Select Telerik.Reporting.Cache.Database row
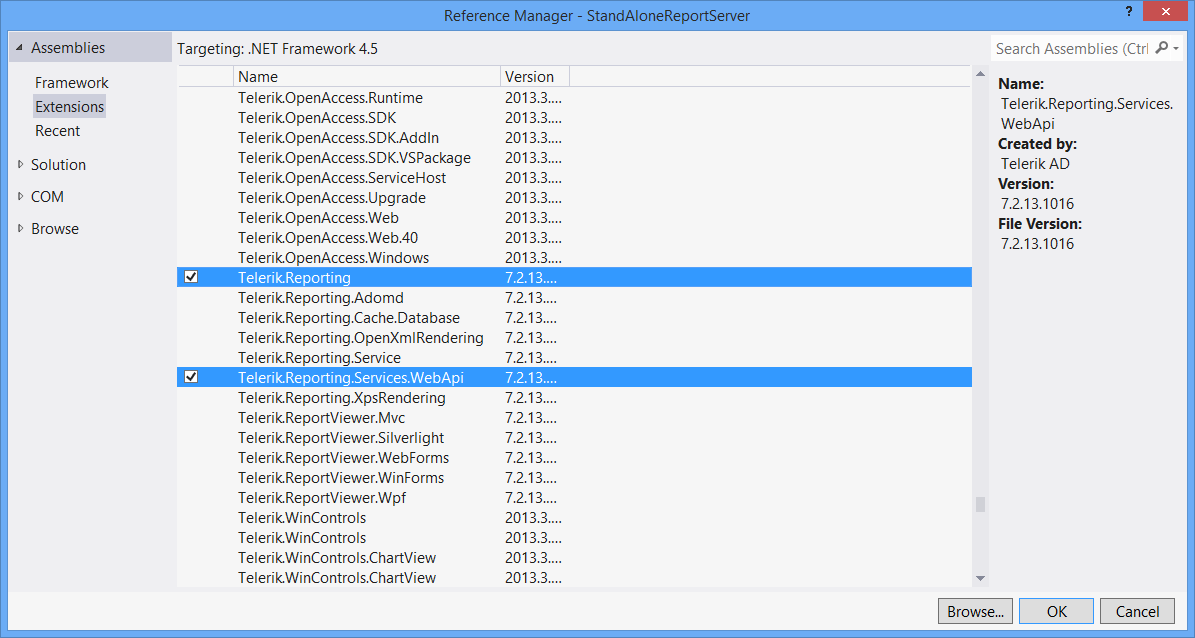 [575, 317]
